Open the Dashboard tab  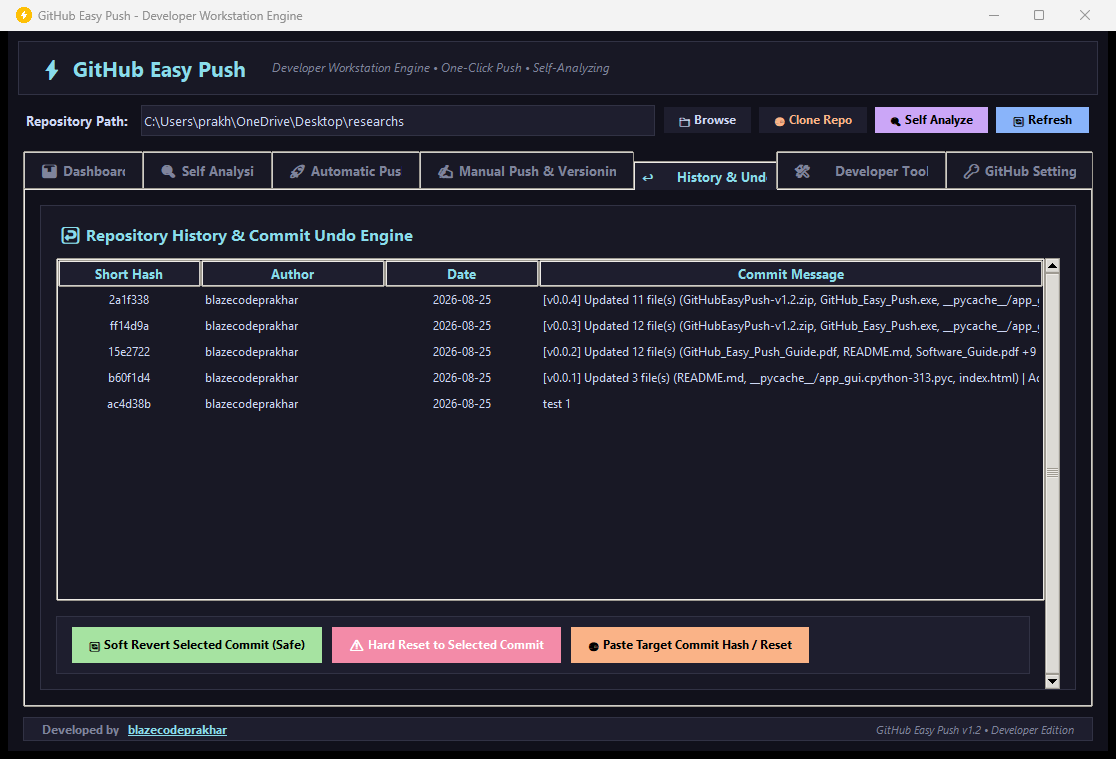[83, 171]
